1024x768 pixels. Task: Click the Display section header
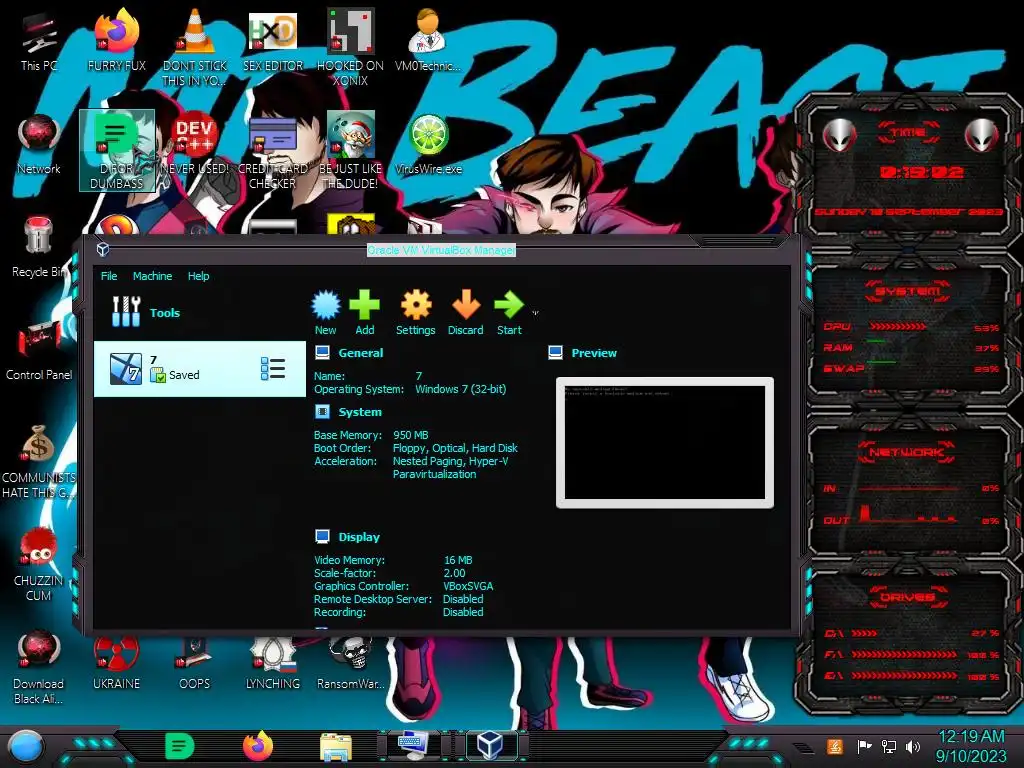359,537
